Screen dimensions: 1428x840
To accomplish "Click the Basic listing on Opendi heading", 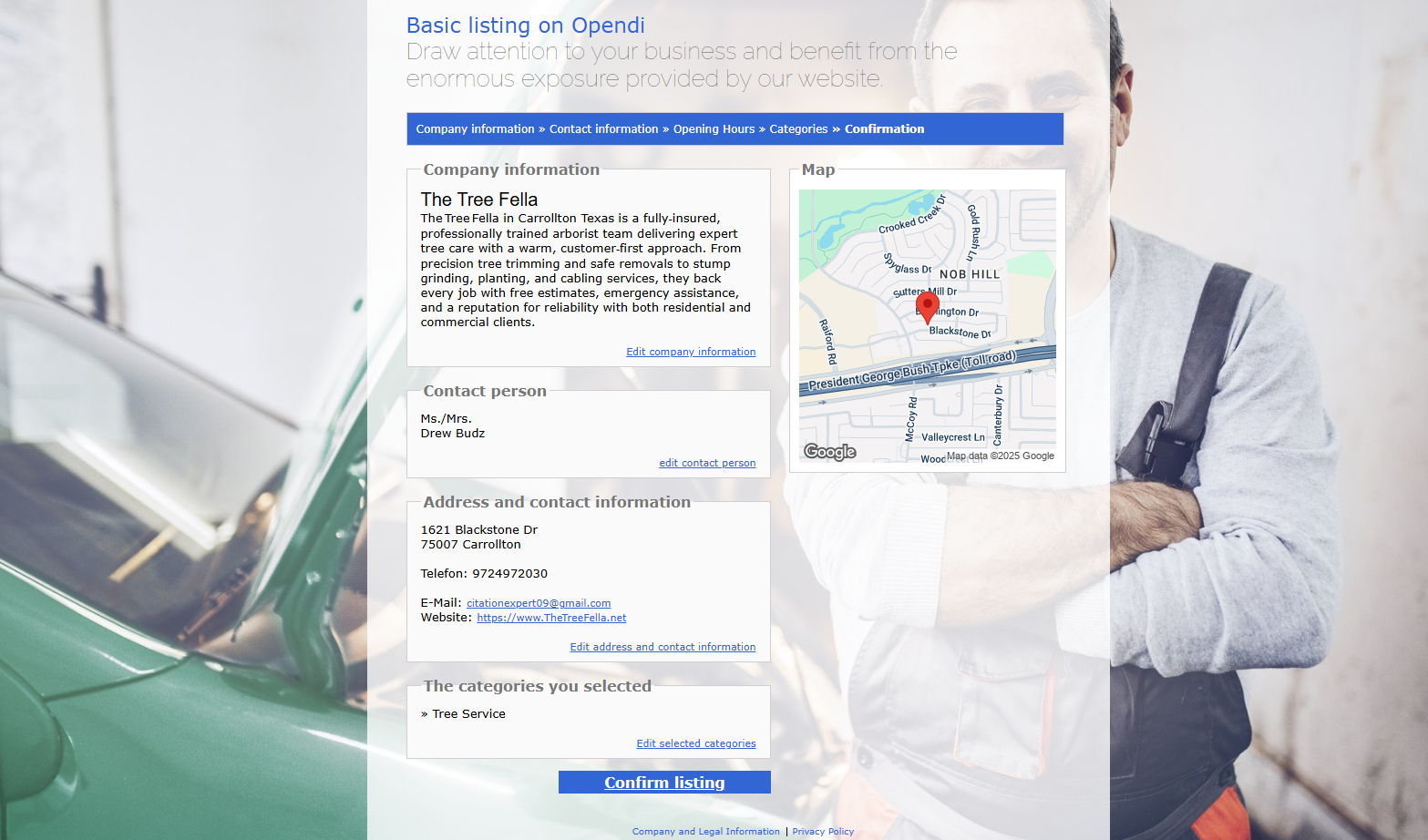I will [x=526, y=26].
